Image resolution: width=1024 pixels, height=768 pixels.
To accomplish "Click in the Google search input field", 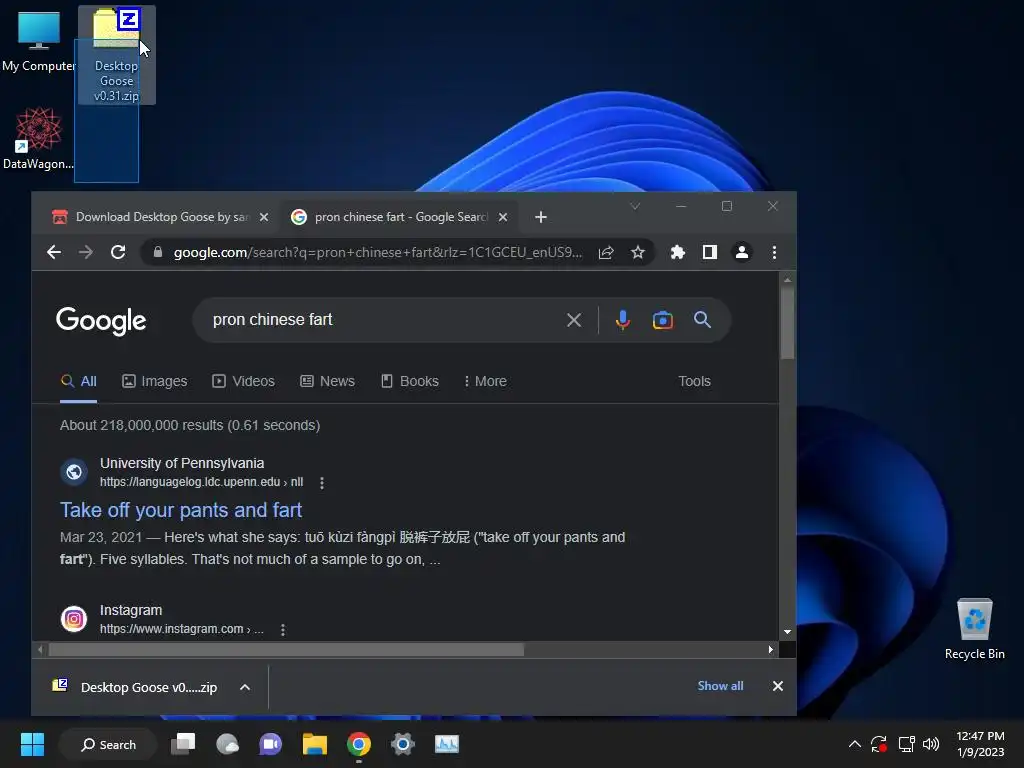I will [385, 320].
